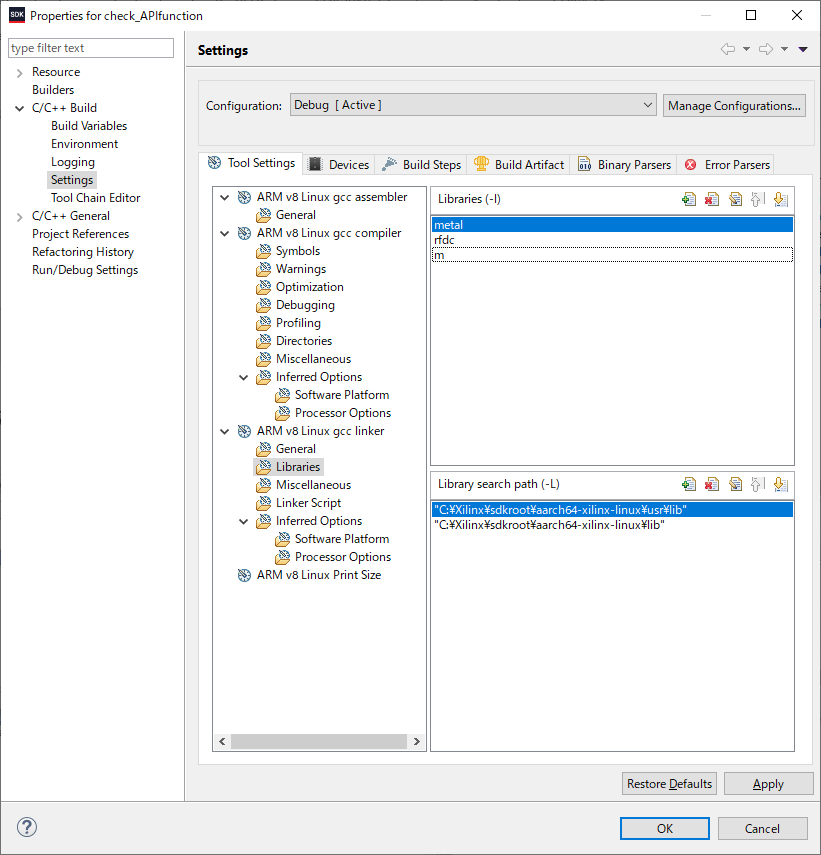Select the aarch64-xilinx-linux¥usr¥lib search path

[x=612, y=510]
